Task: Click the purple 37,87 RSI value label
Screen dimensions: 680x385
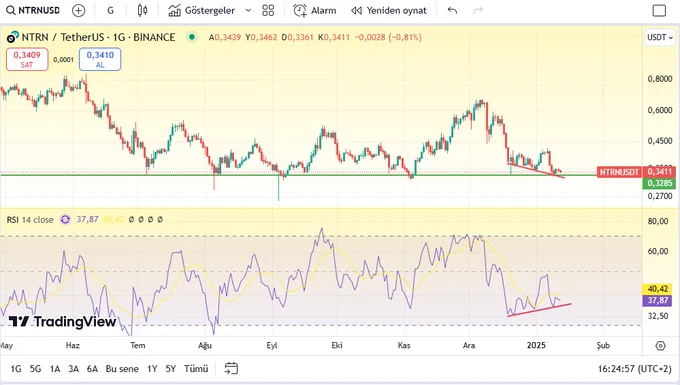Action: click(x=657, y=300)
